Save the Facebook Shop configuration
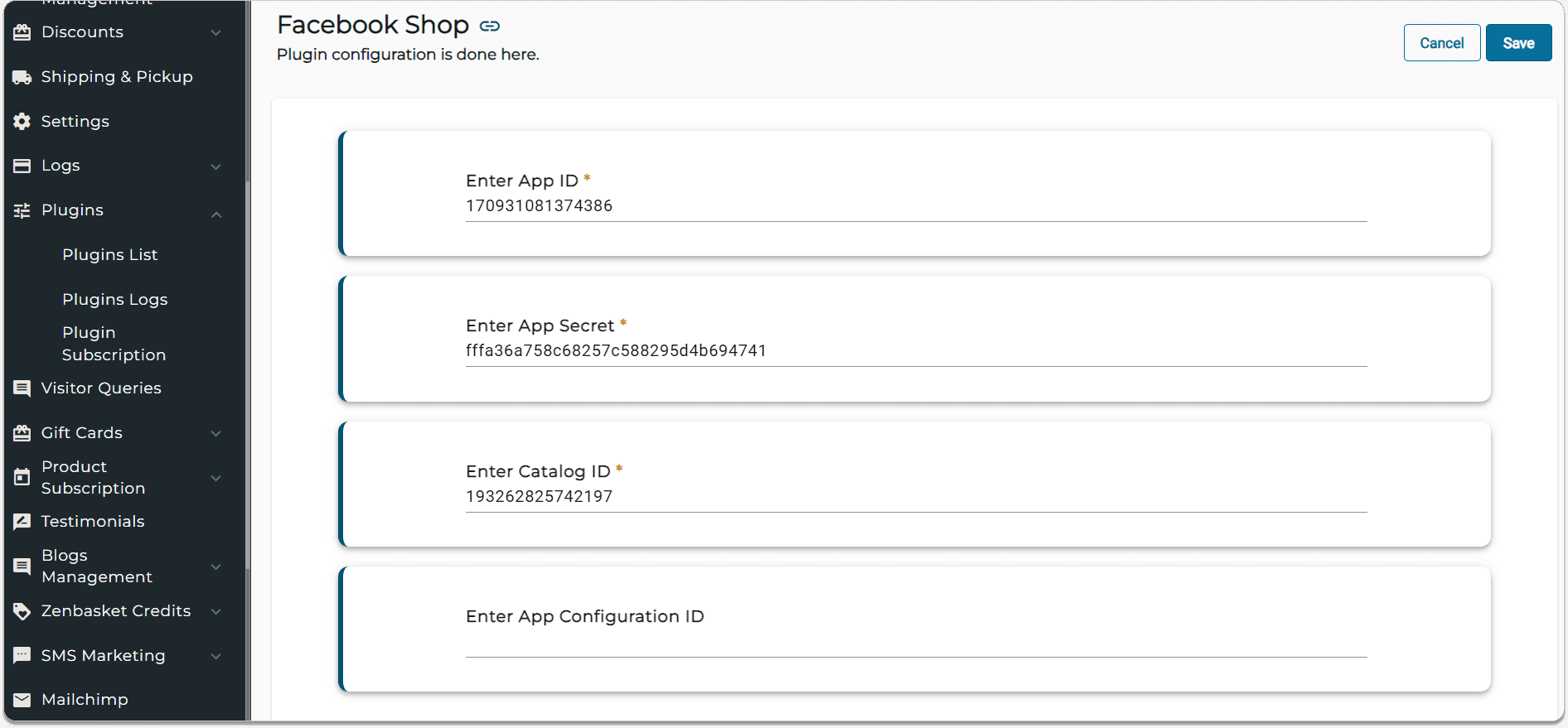 pyautogui.click(x=1518, y=43)
